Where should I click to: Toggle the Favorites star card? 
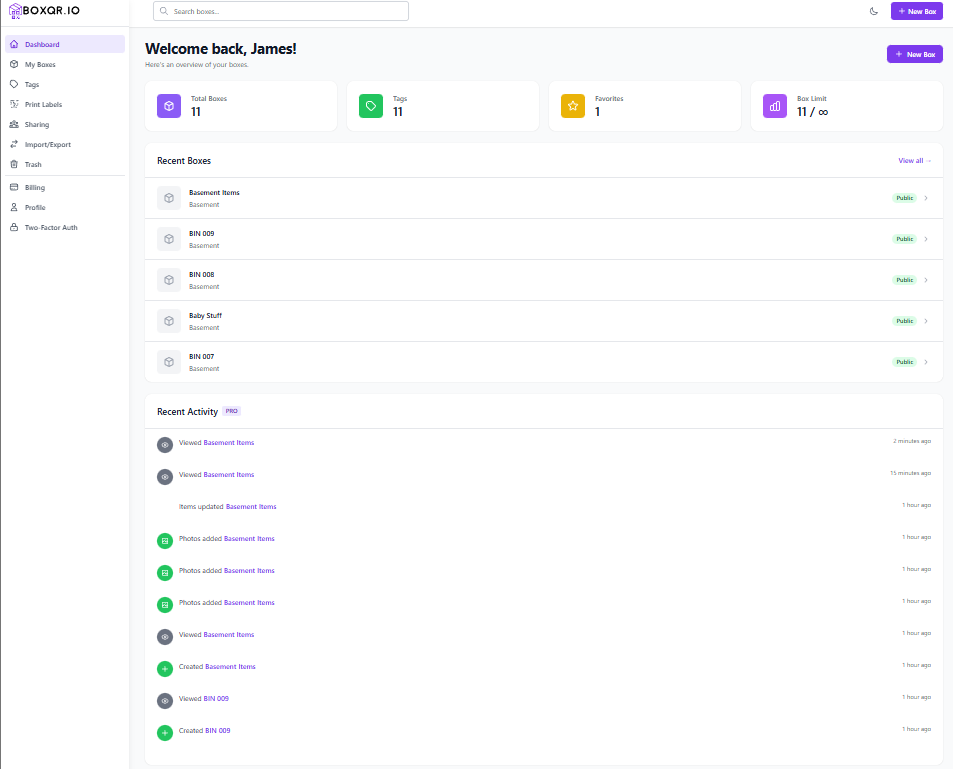coord(572,105)
